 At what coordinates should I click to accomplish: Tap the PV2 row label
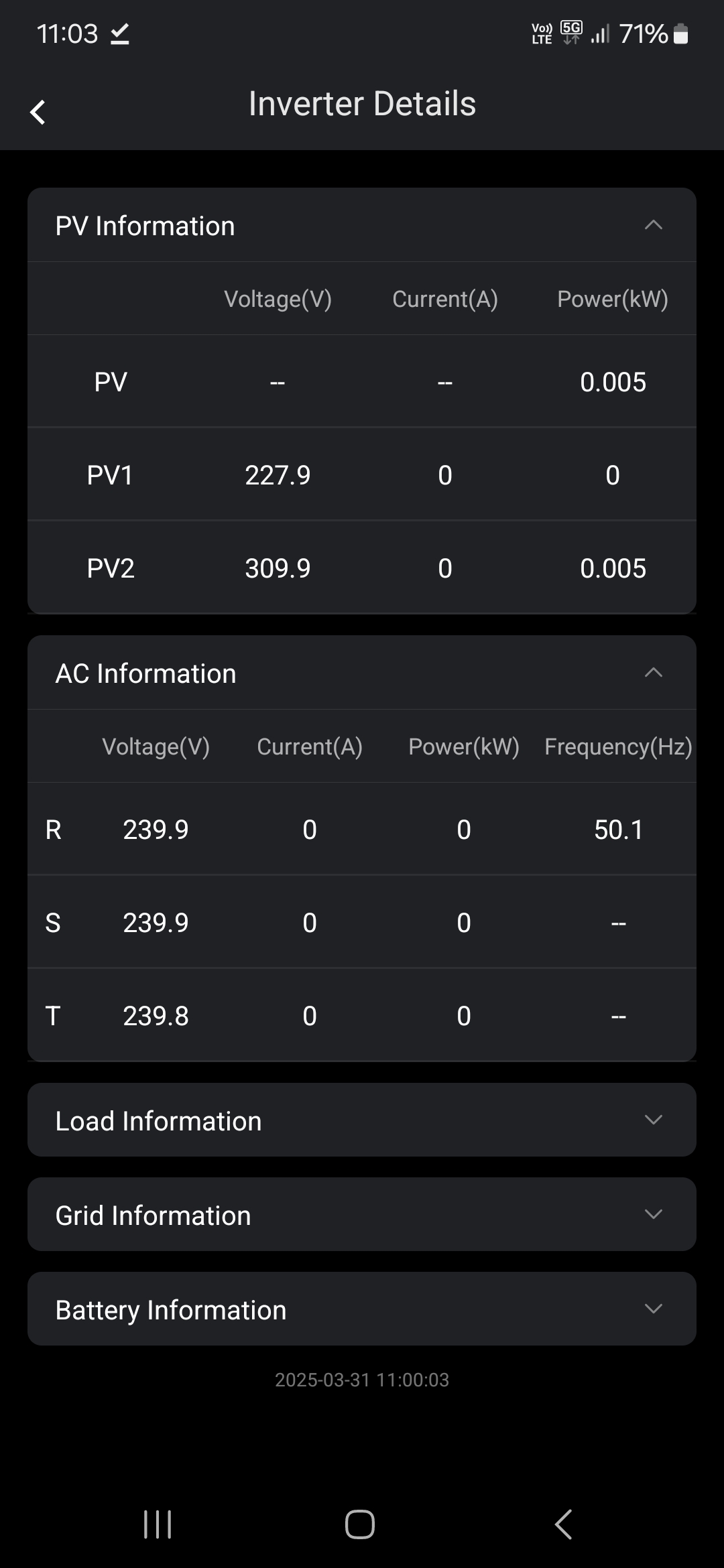111,569
